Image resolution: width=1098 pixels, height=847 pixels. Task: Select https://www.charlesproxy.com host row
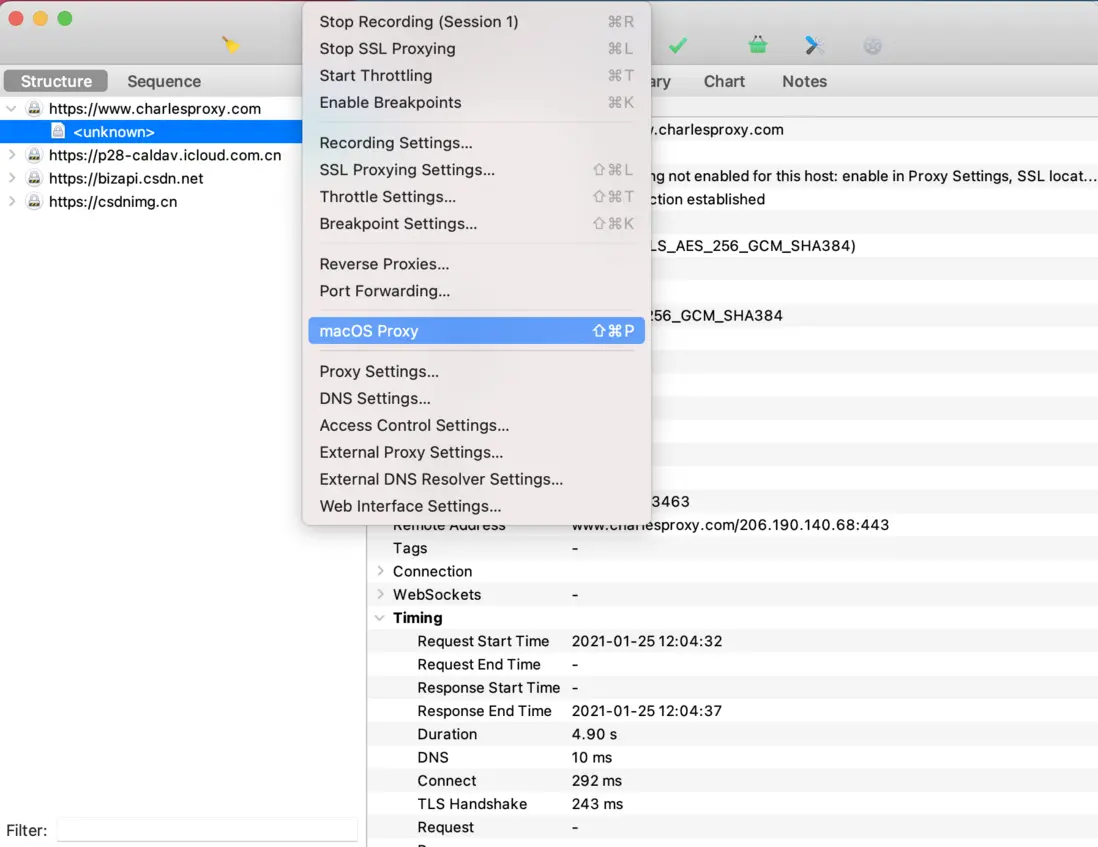[x=151, y=108]
